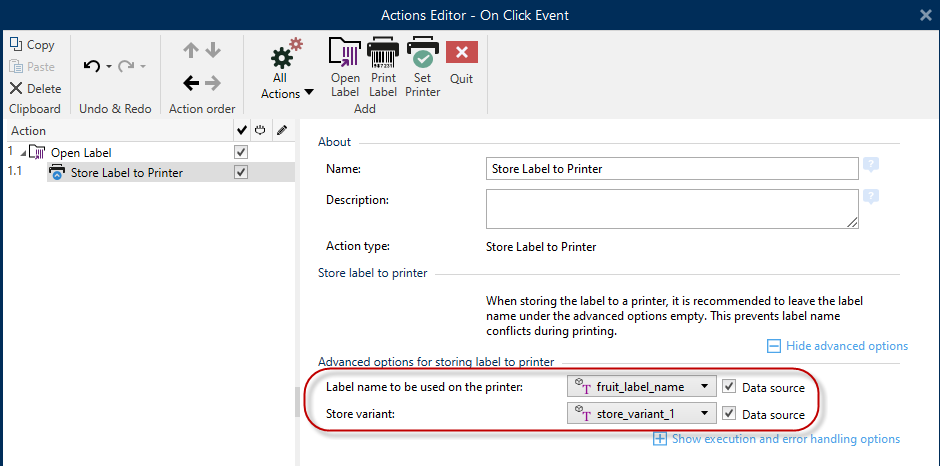This screenshot has height=466, width=940.
Task: Toggle Data source checkbox for Store variant
Action: click(730, 414)
